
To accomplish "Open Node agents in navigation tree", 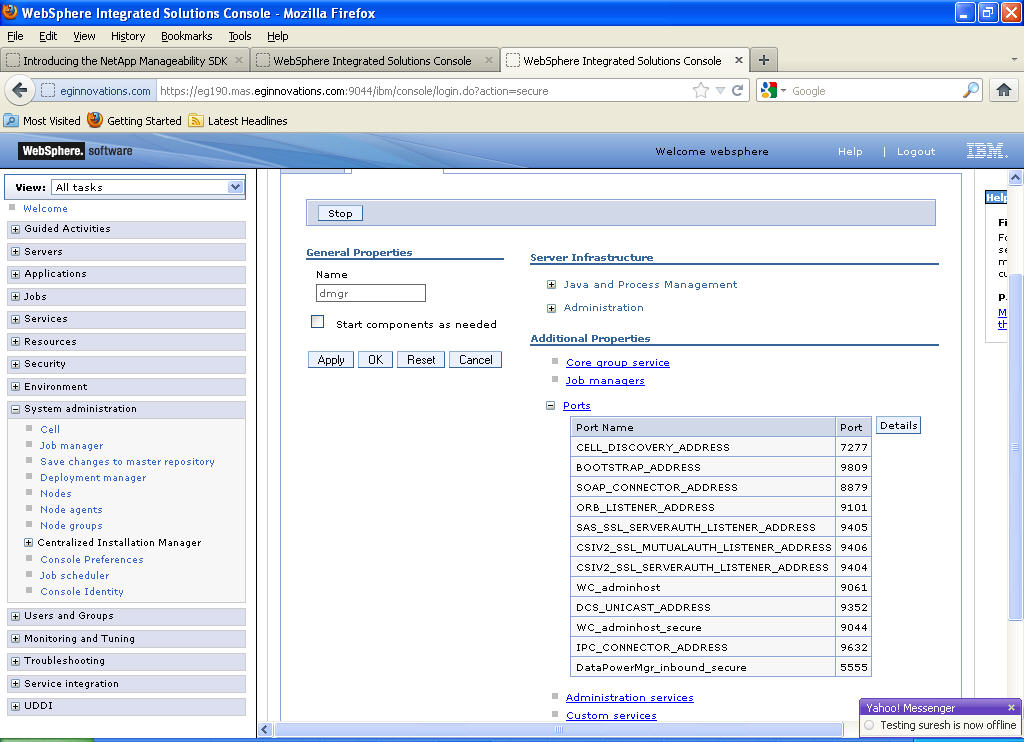I will pos(71,509).
